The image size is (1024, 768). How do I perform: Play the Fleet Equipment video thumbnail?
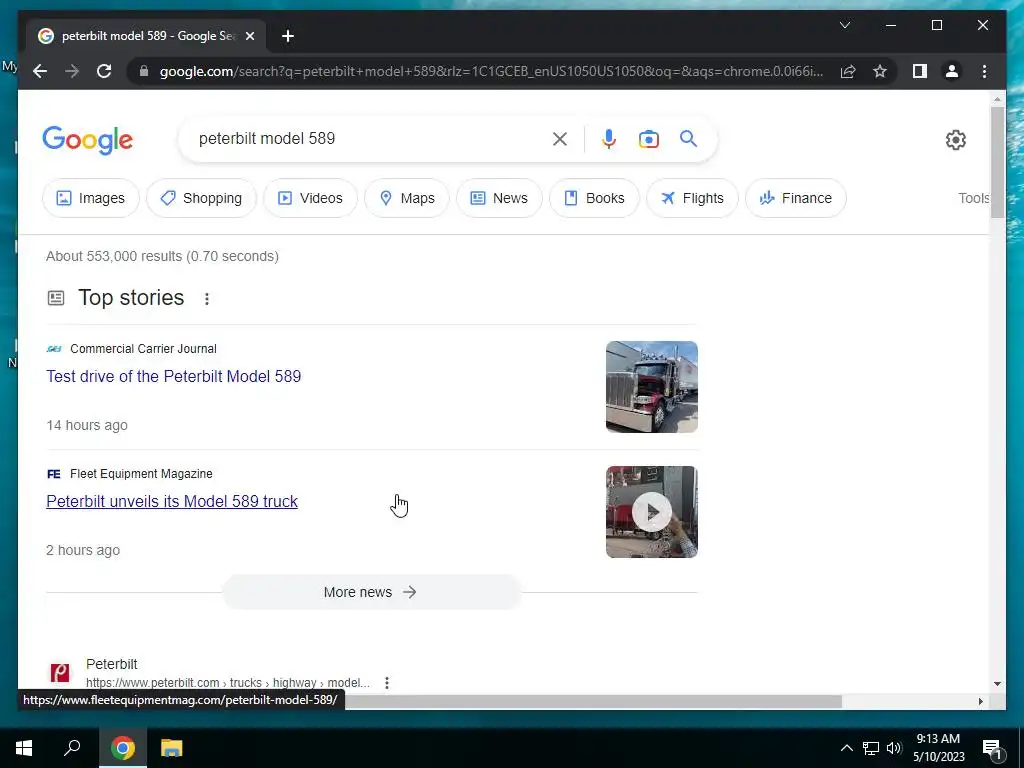pyautogui.click(x=652, y=512)
